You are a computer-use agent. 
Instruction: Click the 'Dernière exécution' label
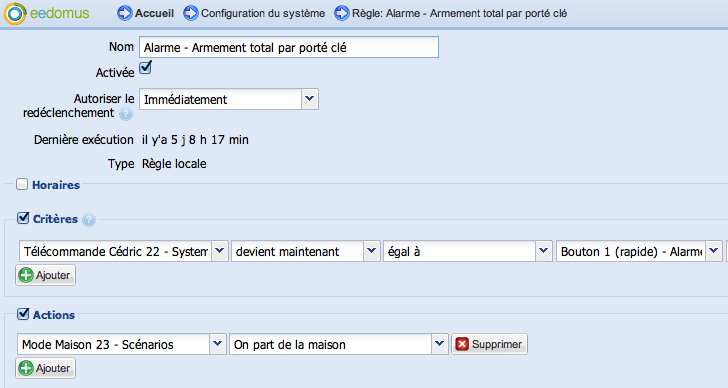tap(84, 140)
